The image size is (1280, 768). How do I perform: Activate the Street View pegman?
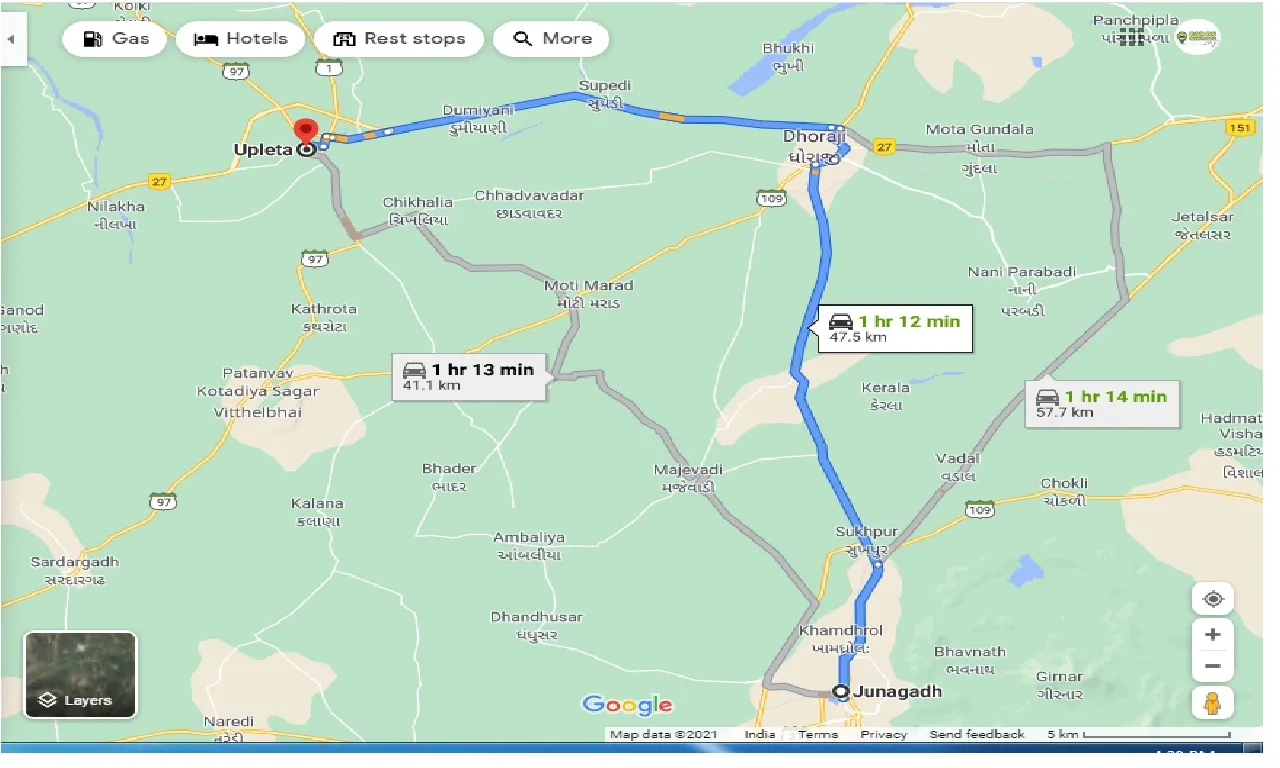point(1213,703)
